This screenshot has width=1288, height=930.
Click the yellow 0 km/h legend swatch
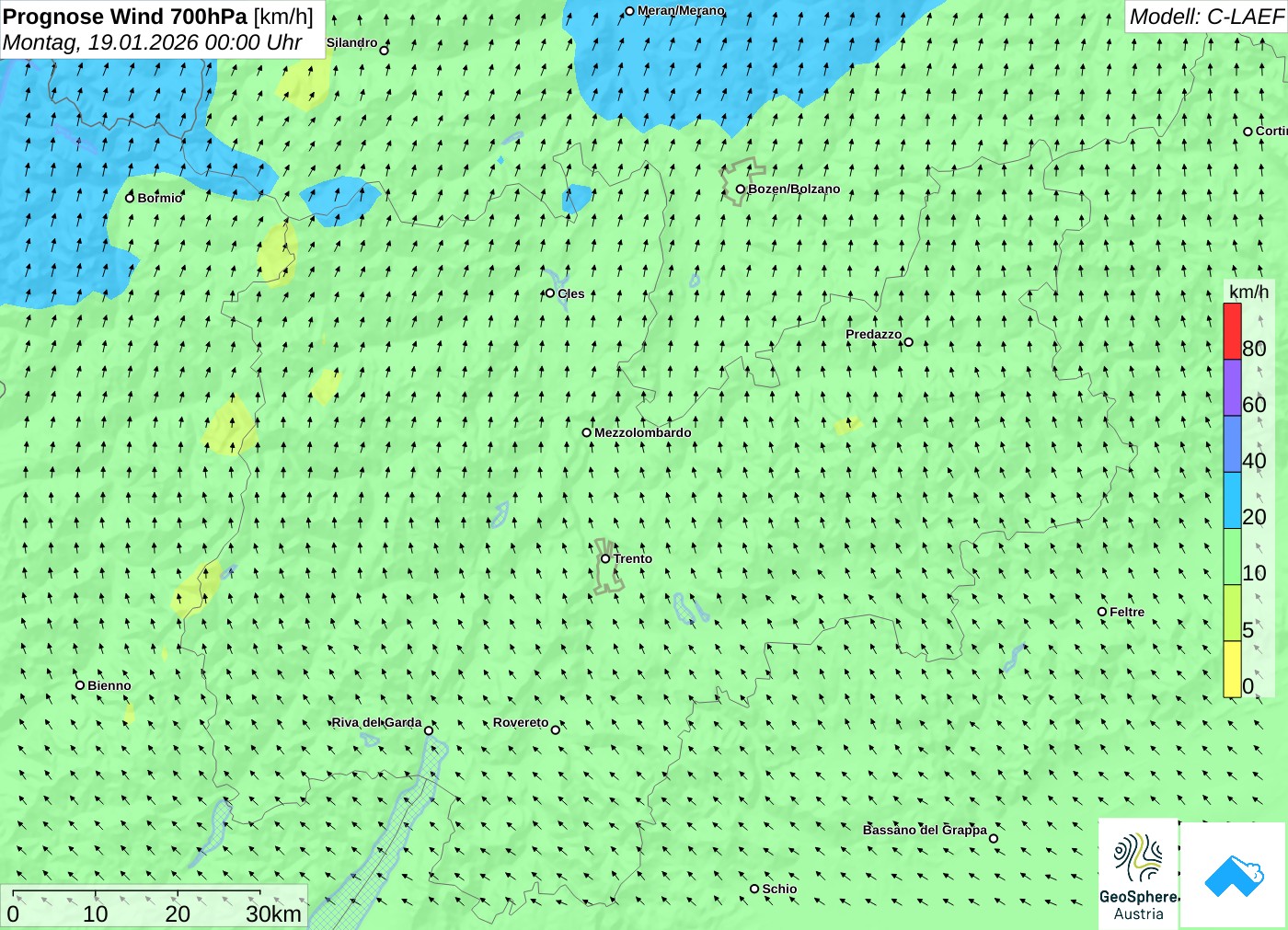pos(1232,669)
